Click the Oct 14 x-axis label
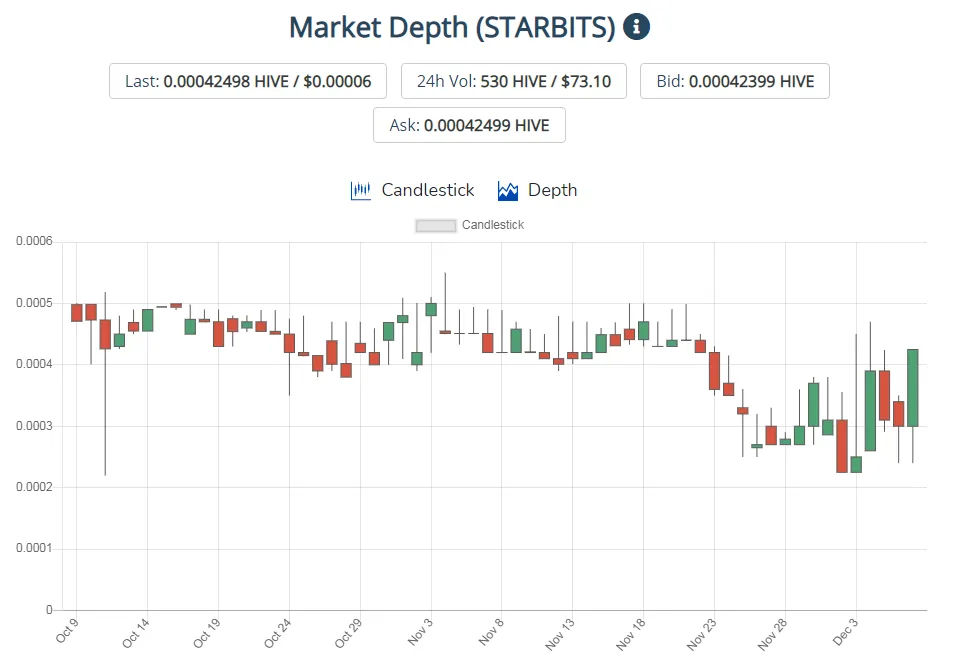 click(135, 633)
